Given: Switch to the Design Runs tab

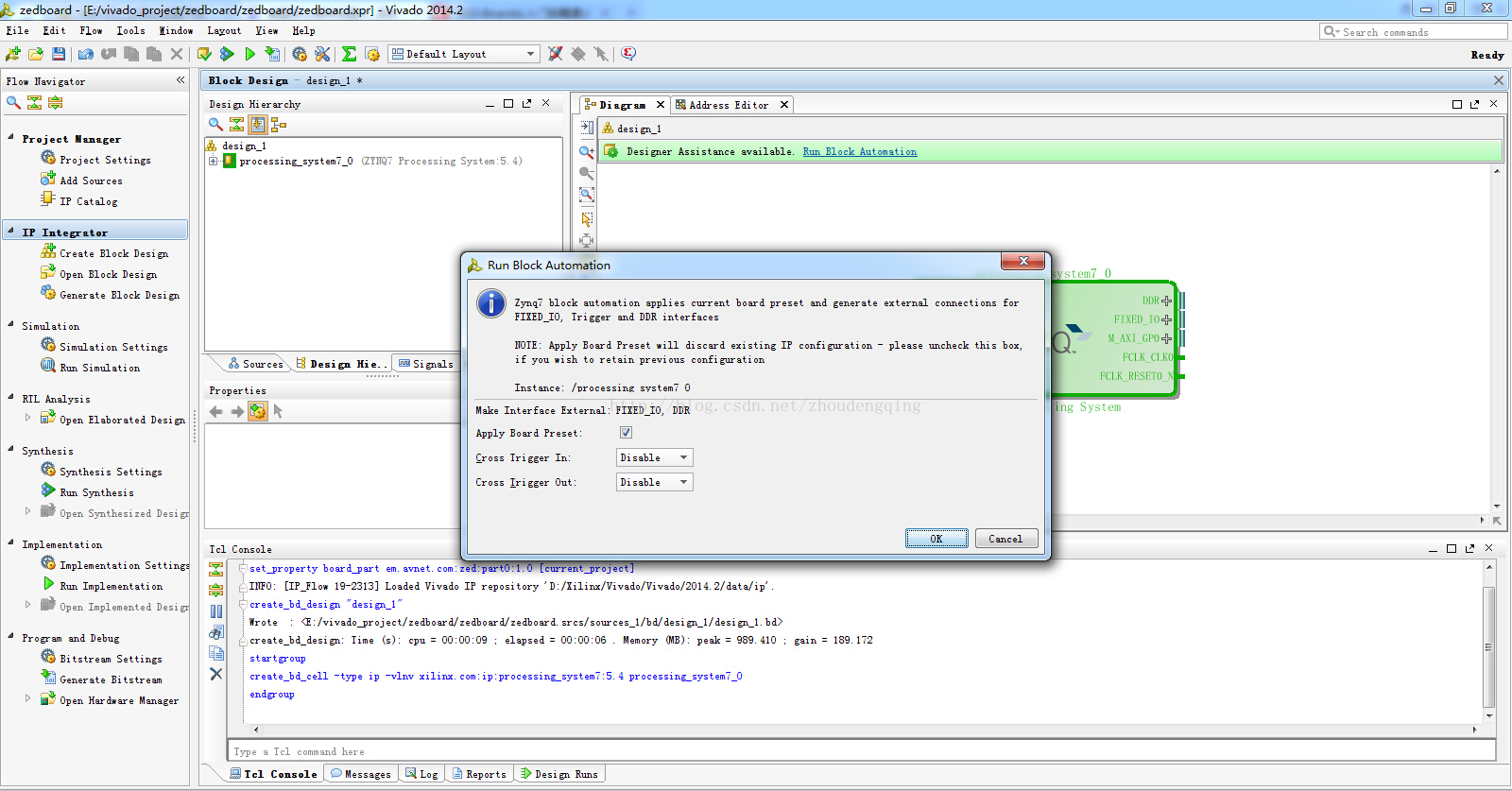Looking at the screenshot, I should pyautogui.click(x=559, y=774).
